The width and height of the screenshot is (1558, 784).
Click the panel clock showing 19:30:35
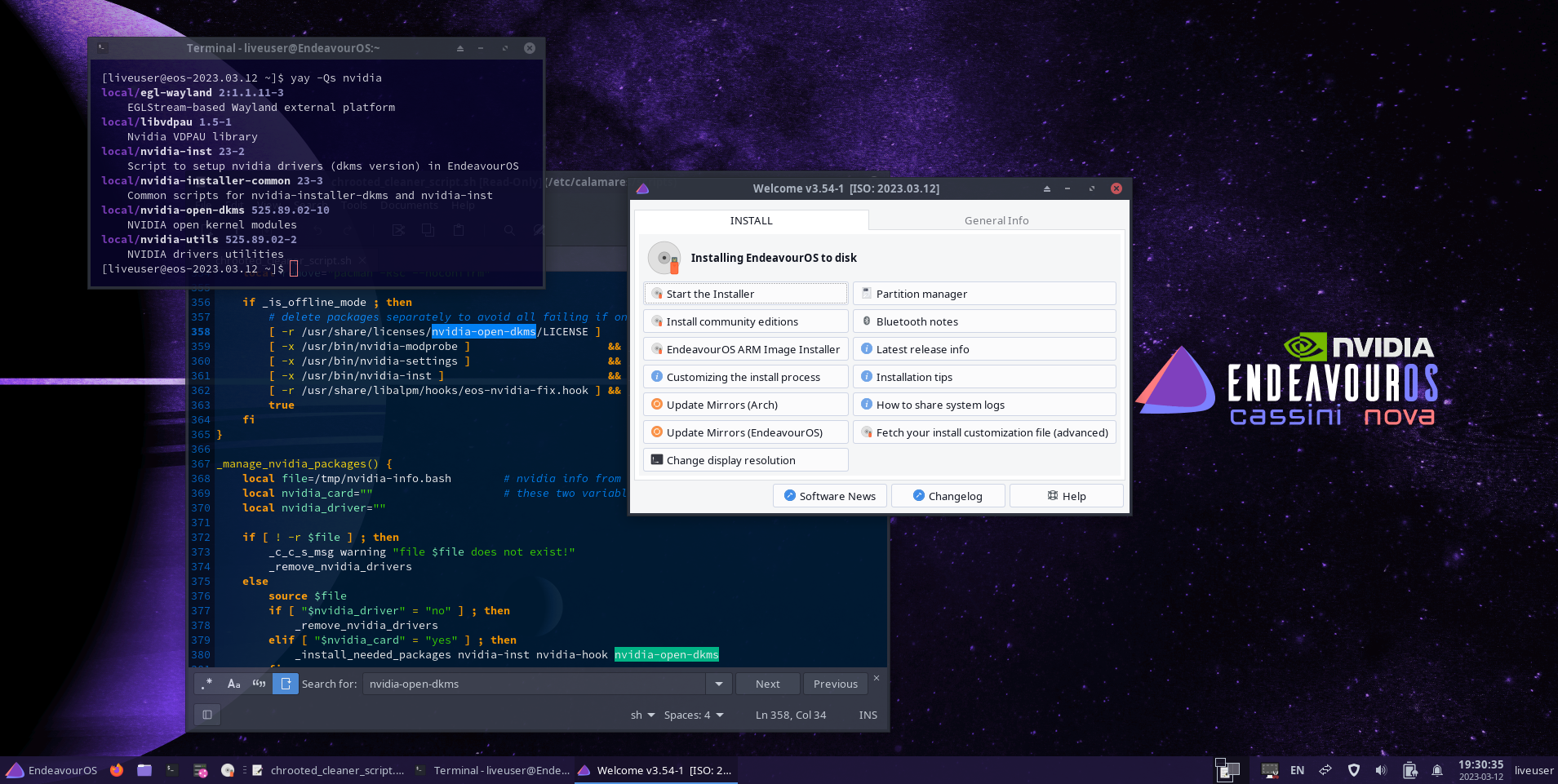point(1480,770)
